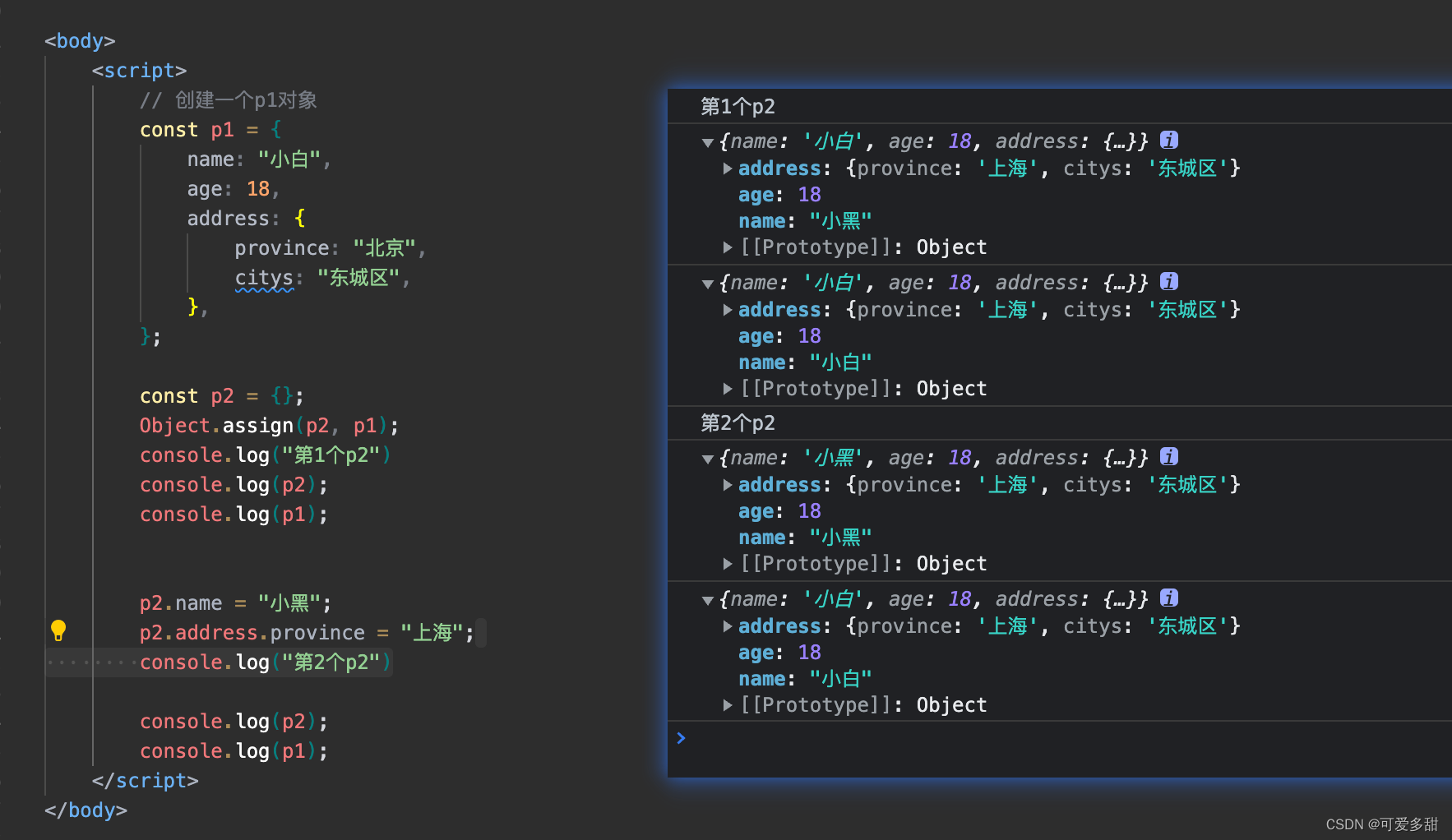
Task: Click the info icon on the last 小白 console object
Action: click(x=1169, y=598)
